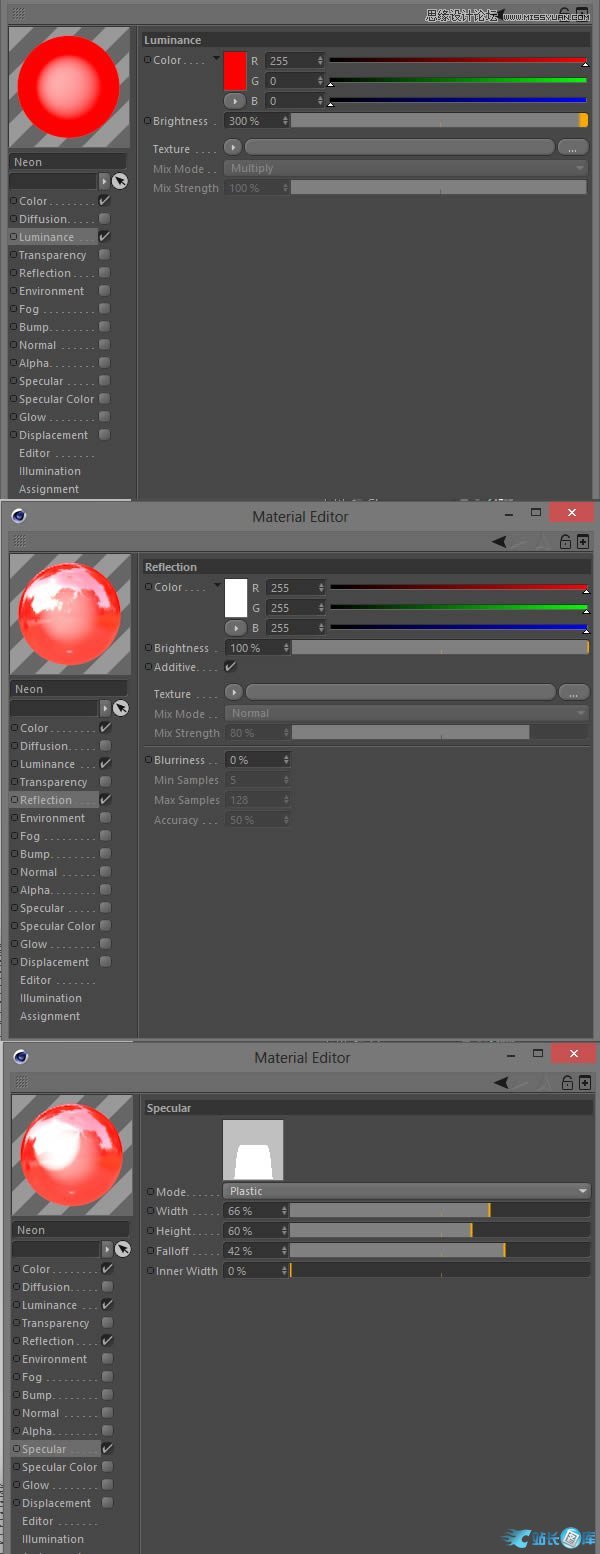The height and width of the screenshot is (1554, 600).
Task: Click the Cinema 4D logo in Reflection window title
Action: pos(19,516)
